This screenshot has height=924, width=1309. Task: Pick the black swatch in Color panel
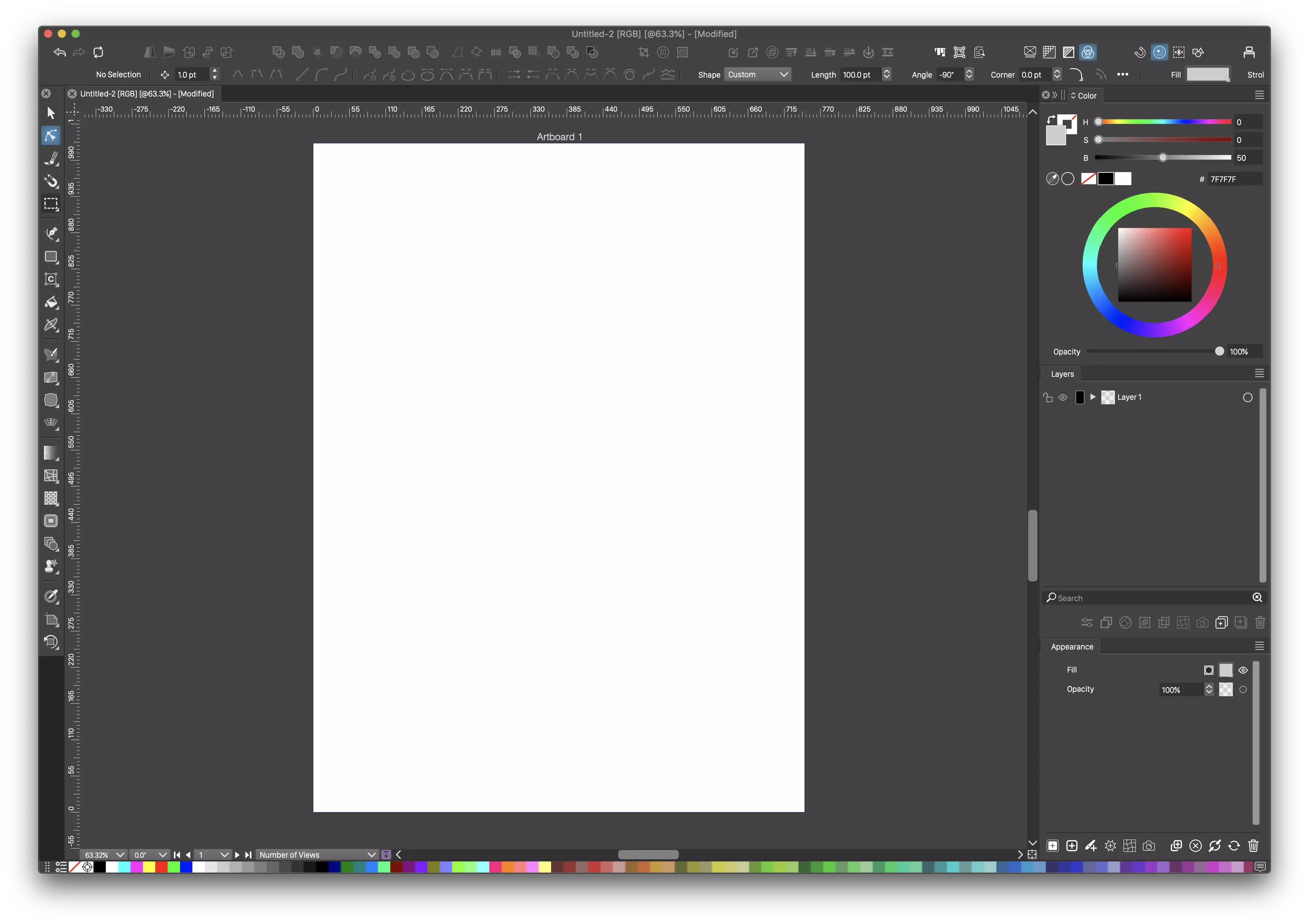pyautogui.click(x=1106, y=179)
